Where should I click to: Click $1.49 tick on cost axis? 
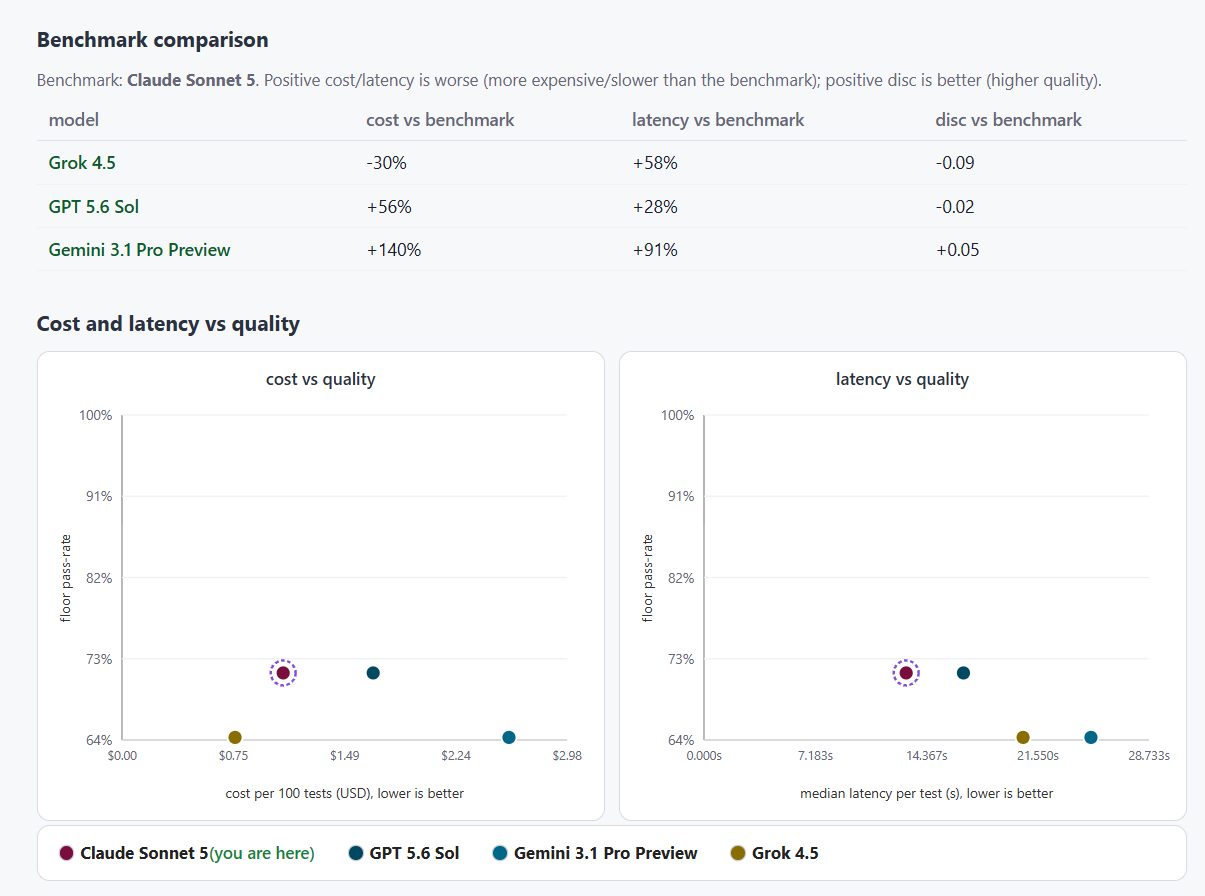pyautogui.click(x=345, y=756)
